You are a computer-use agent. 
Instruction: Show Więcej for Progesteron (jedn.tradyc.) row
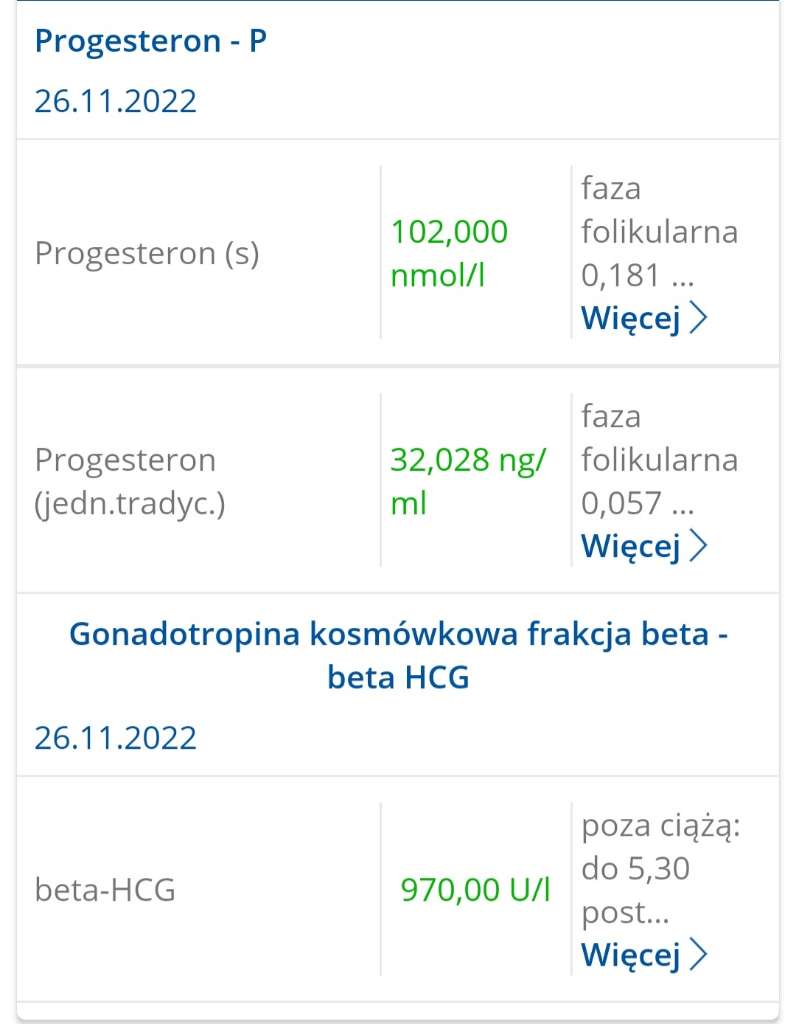coord(631,546)
